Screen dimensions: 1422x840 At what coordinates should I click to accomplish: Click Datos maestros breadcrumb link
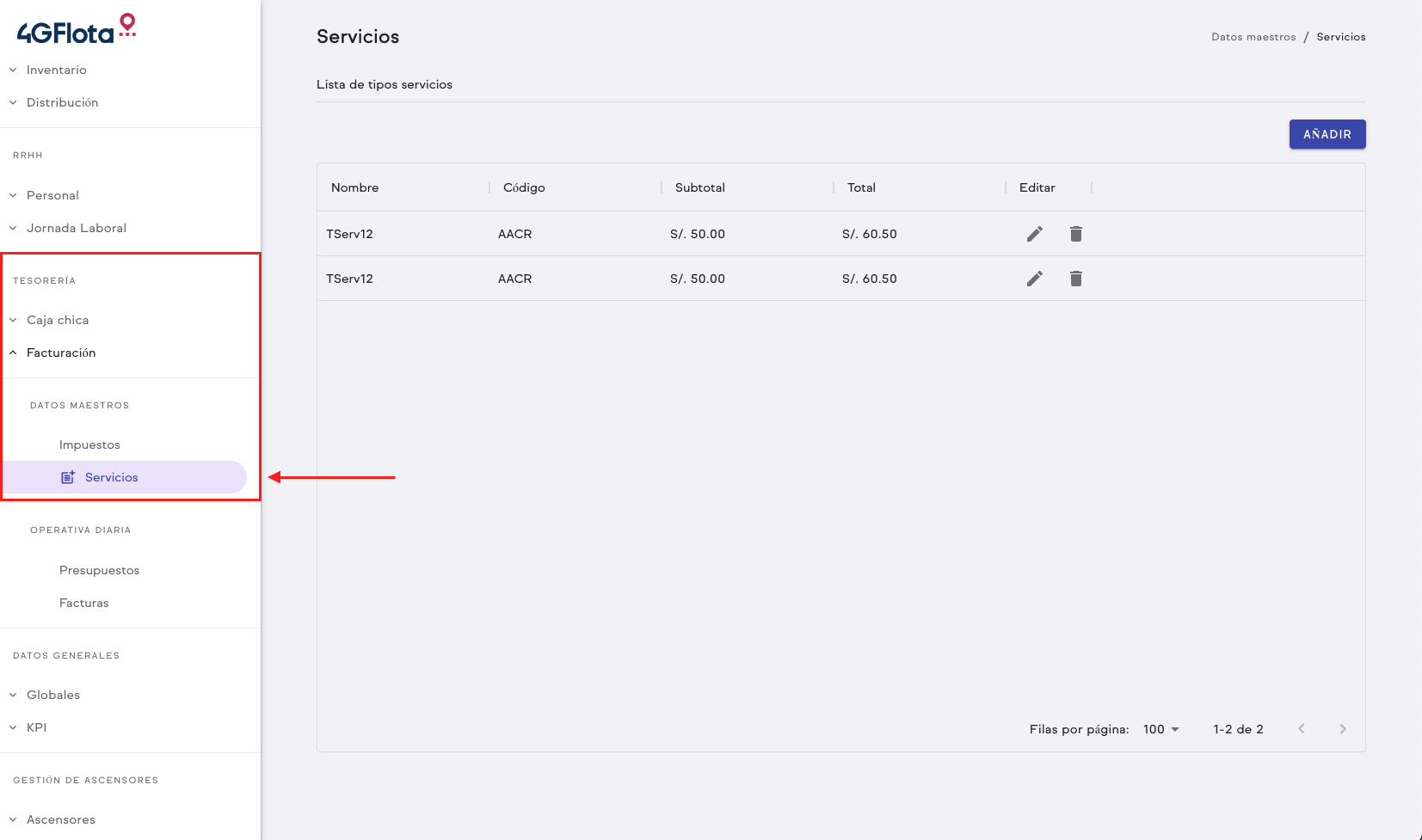pyautogui.click(x=1253, y=37)
